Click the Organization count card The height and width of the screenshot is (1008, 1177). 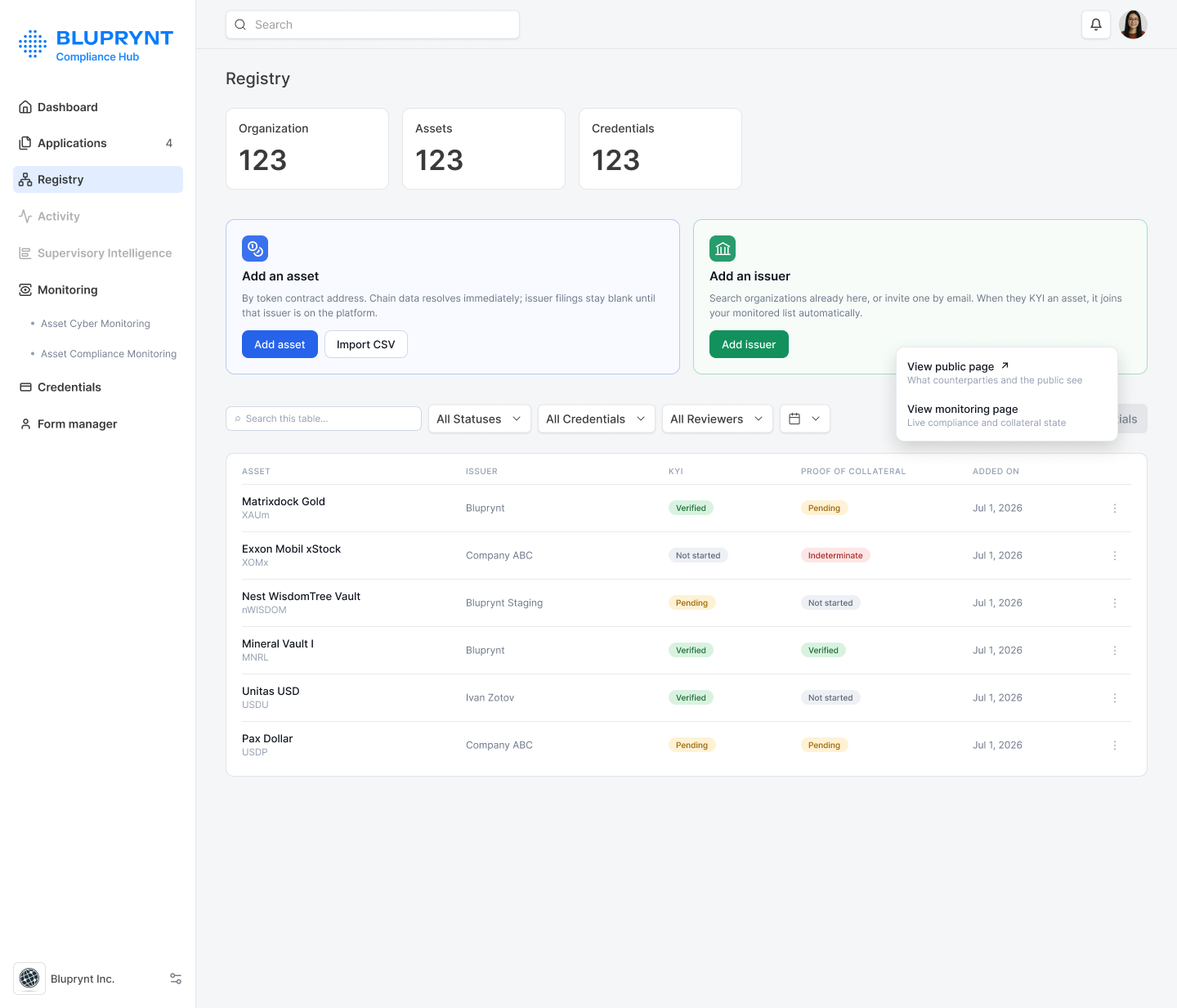coord(307,149)
